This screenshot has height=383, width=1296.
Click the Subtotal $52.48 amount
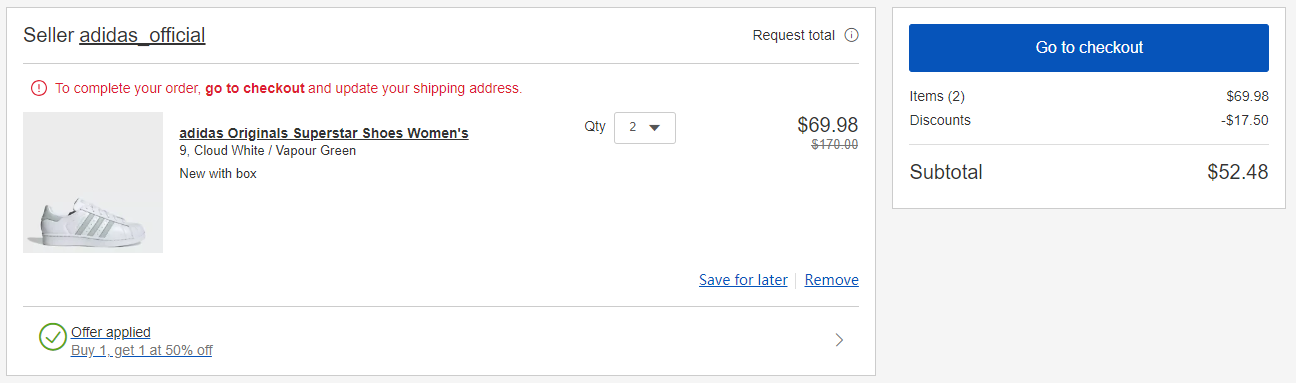click(1238, 172)
